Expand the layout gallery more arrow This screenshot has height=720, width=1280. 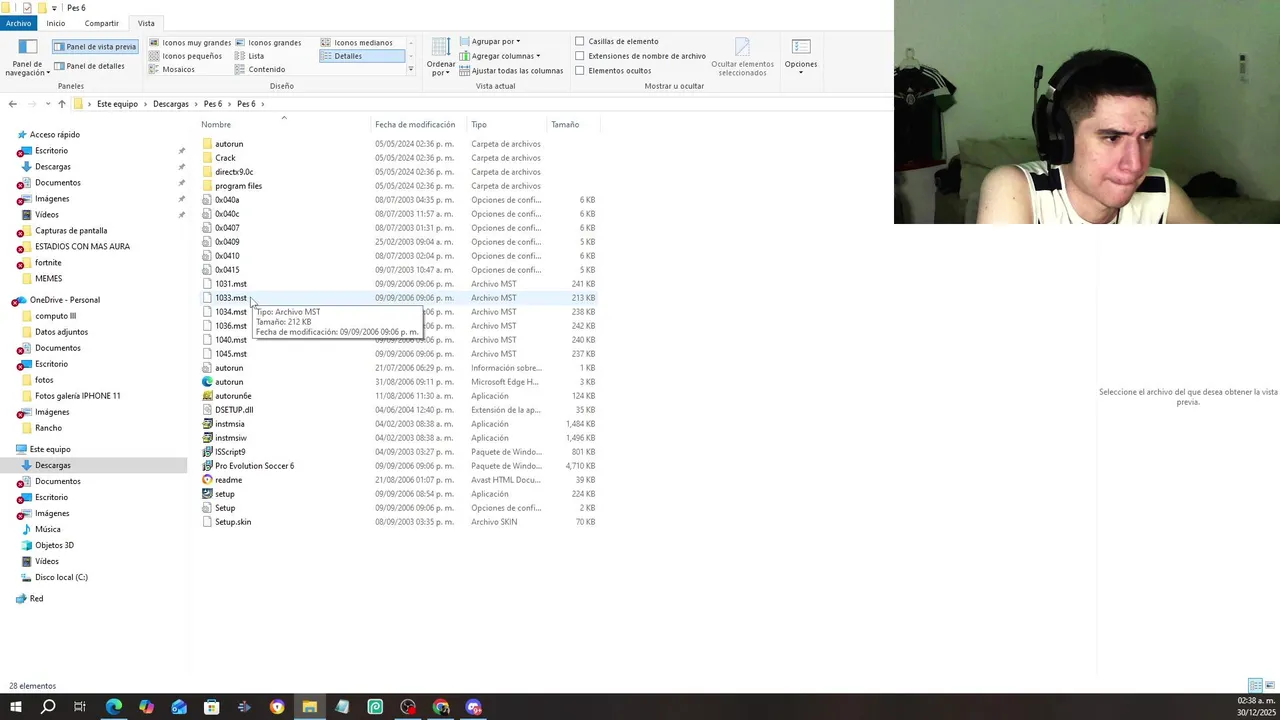(x=410, y=70)
